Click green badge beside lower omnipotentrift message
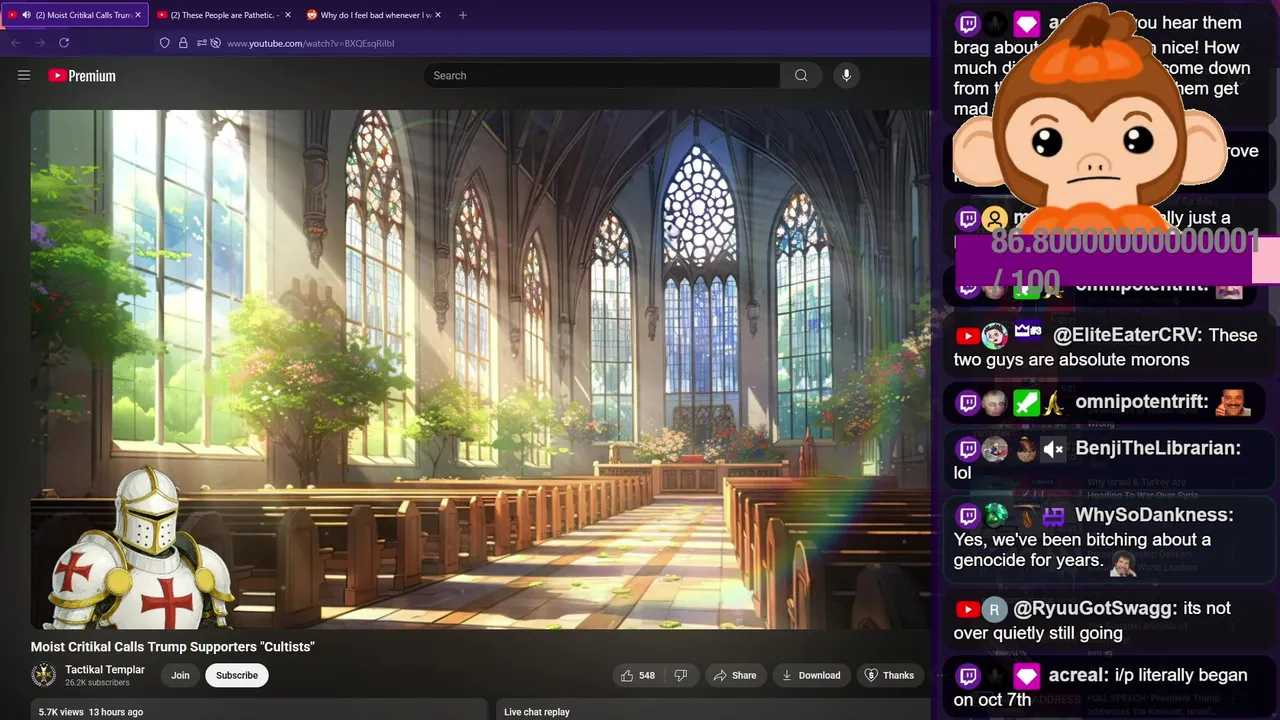Image resolution: width=1280 pixels, height=720 pixels. point(1026,403)
